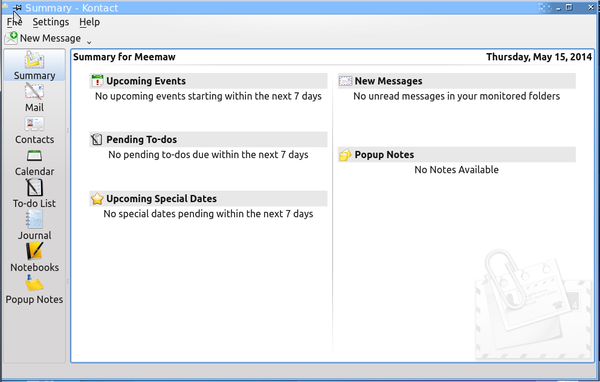Minimize the Kontact window
Screen dimensions: 600x382
pos(558,8)
